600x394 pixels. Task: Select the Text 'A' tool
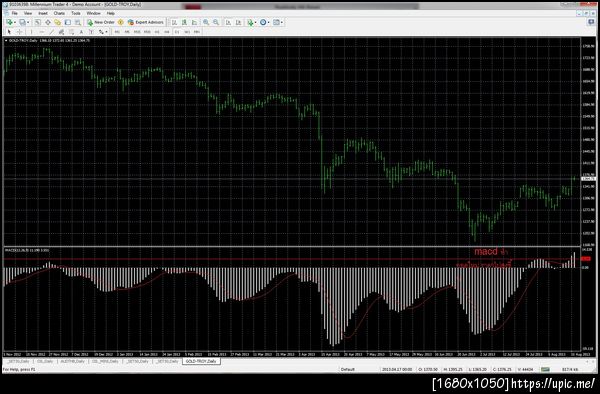[81, 32]
